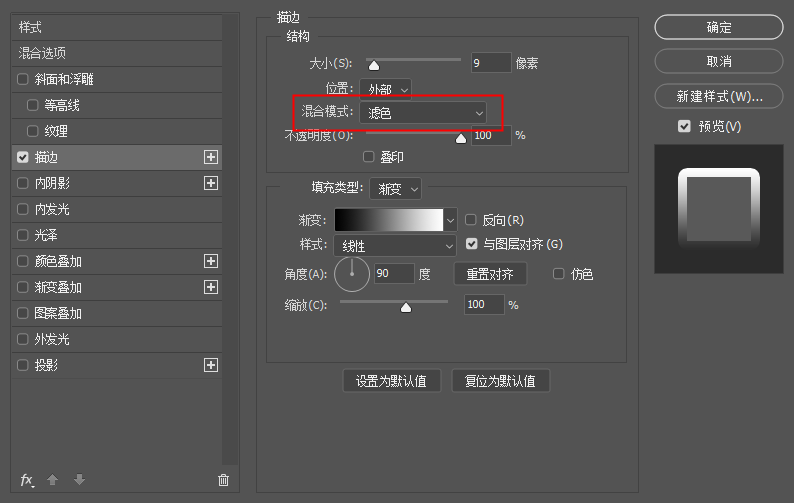Enable the 纹理 checkbox
Viewport: 794px width, 503px height.
32,131
